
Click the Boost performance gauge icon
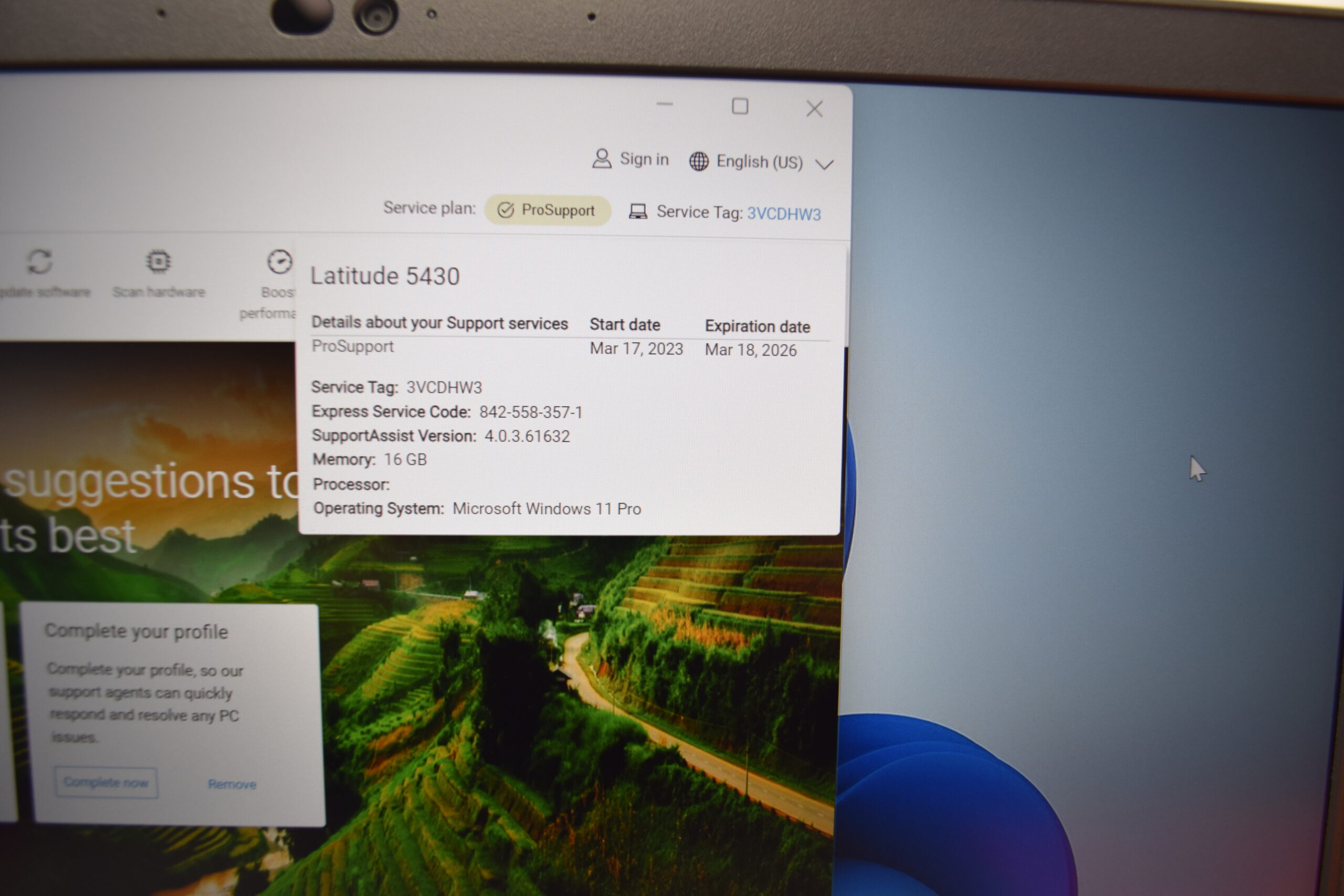(x=279, y=262)
